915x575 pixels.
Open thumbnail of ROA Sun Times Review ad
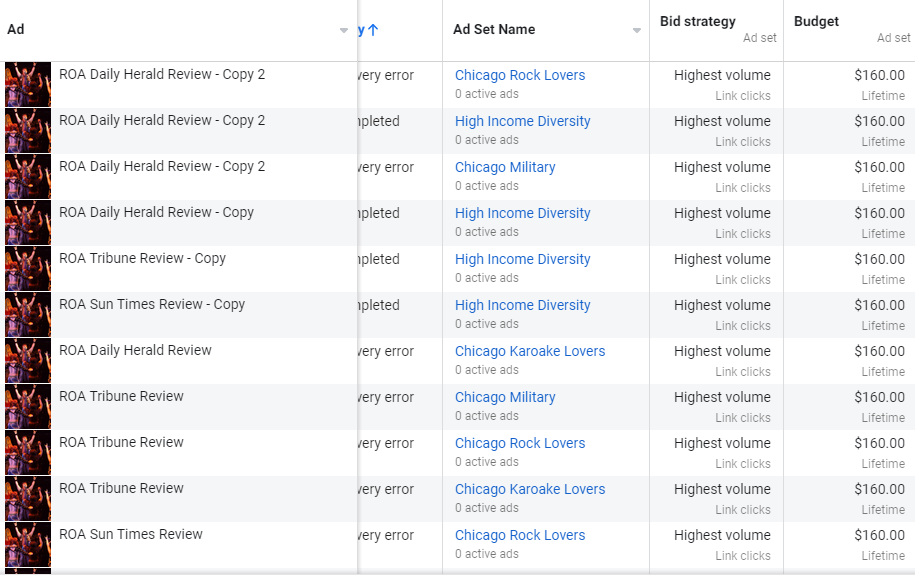click(28, 545)
